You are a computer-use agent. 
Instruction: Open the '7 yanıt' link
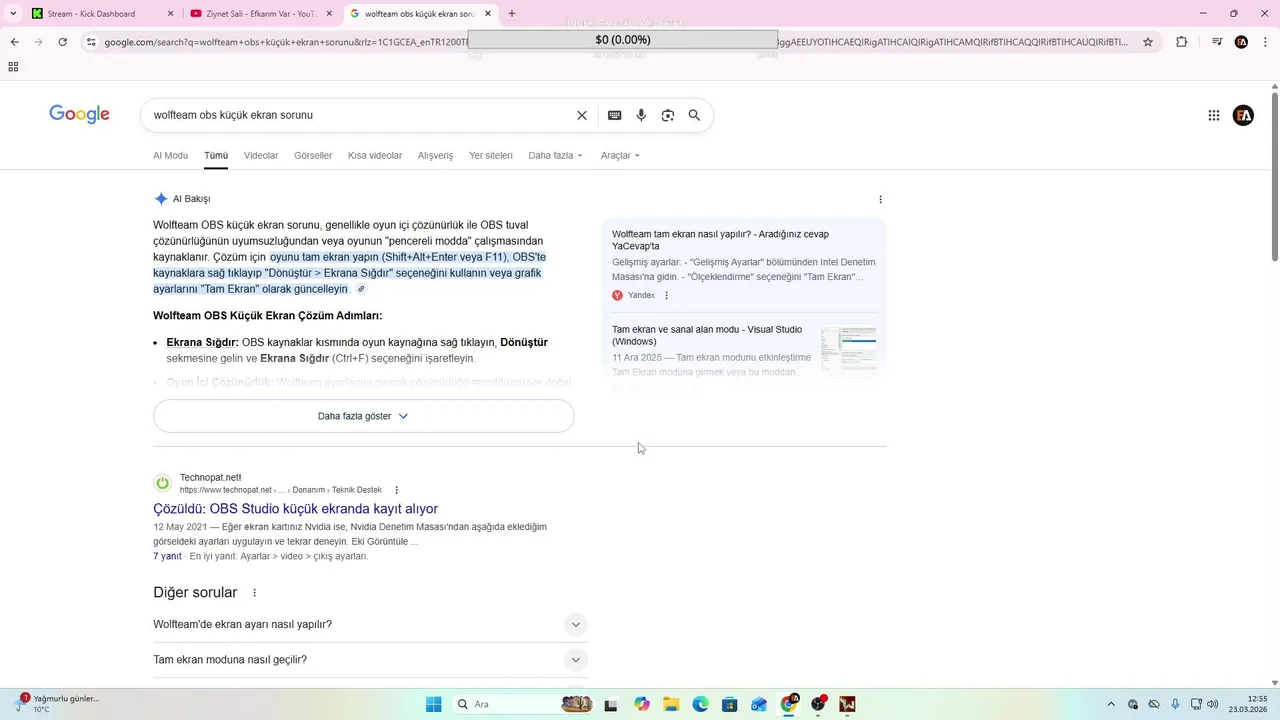click(x=167, y=556)
